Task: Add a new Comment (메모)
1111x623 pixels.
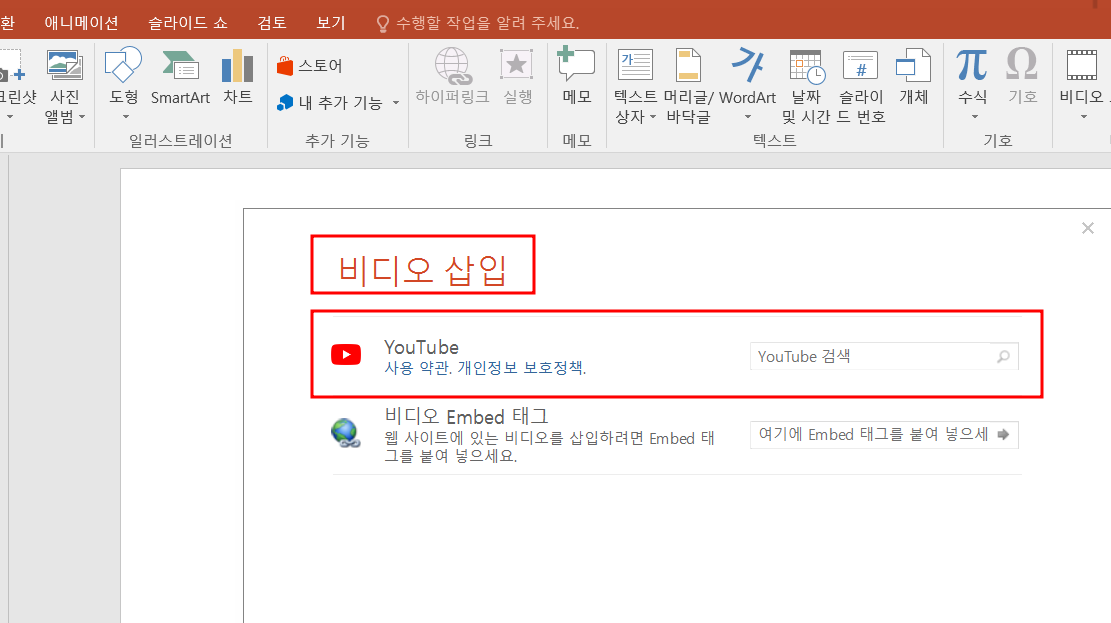Action: click(577, 77)
